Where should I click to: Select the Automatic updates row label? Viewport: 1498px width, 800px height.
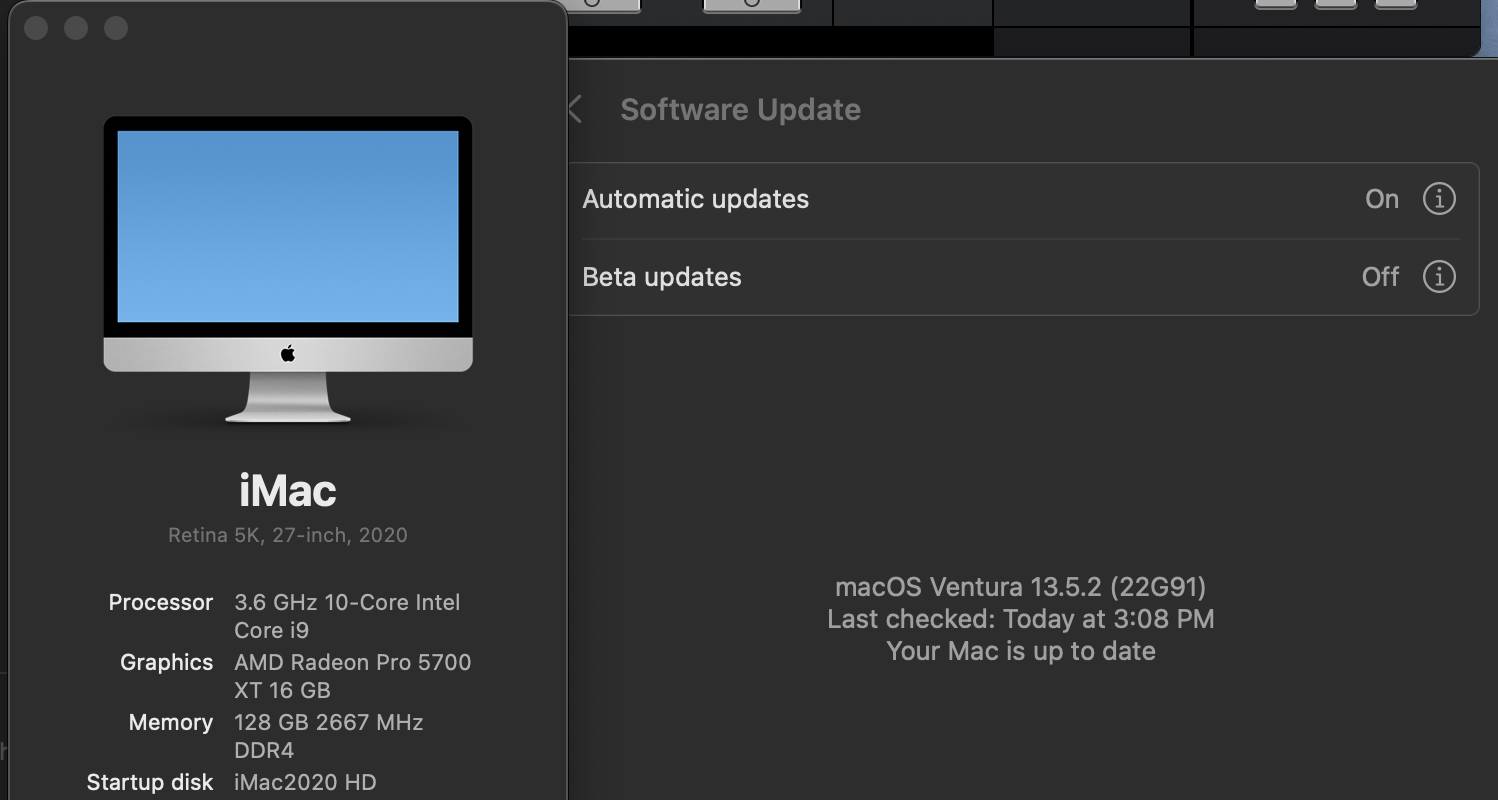[695, 199]
